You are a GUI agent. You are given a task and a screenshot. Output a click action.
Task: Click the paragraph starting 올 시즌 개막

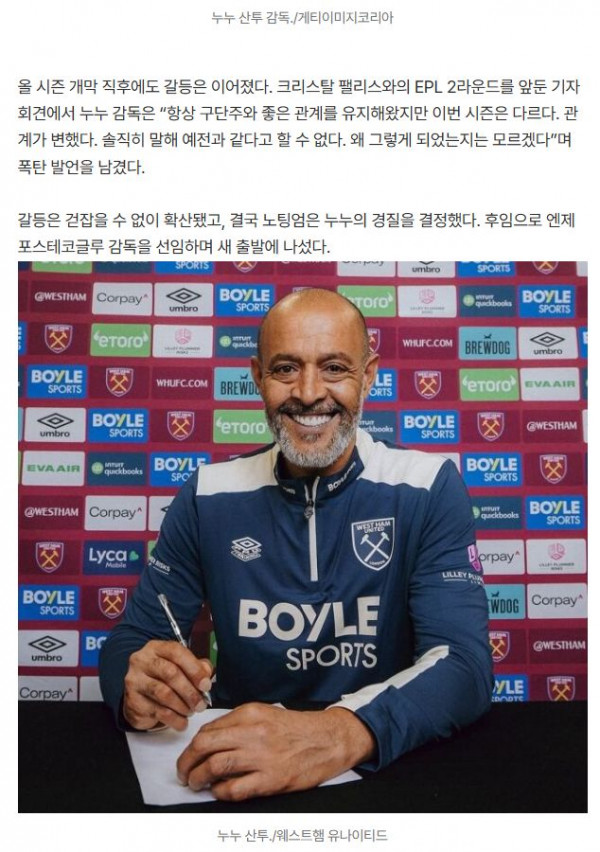298,127
